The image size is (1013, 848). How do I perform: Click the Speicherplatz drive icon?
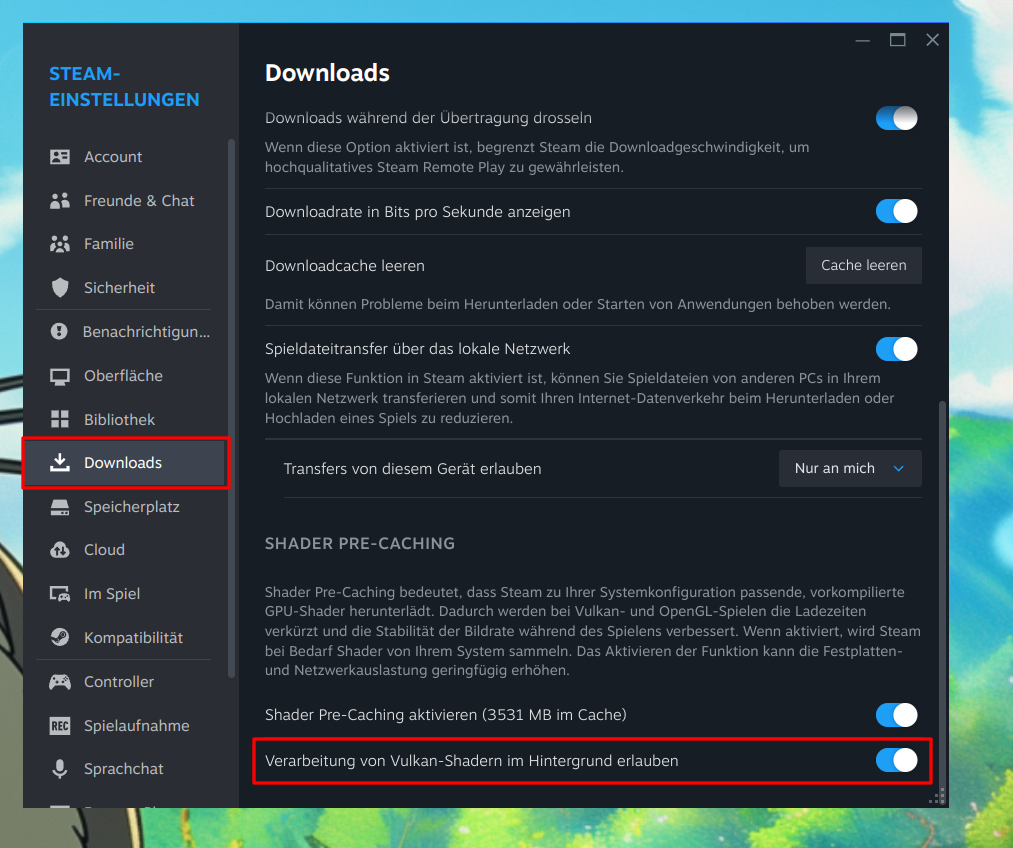coord(59,507)
